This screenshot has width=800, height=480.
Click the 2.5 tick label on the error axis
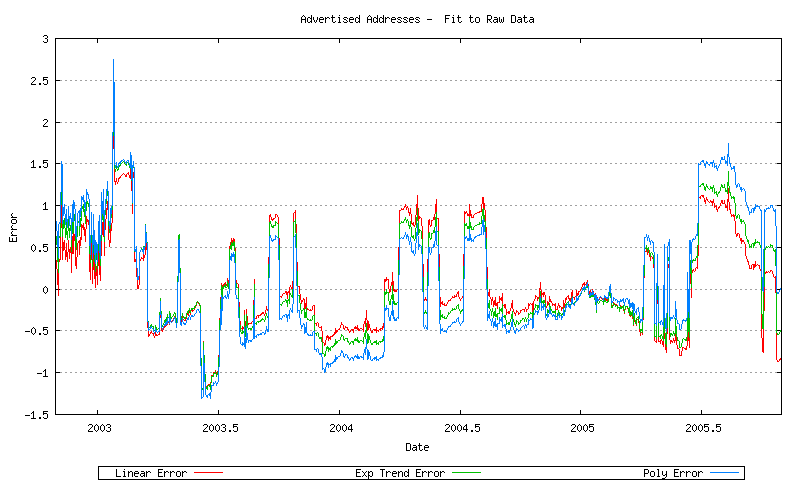(x=38, y=81)
